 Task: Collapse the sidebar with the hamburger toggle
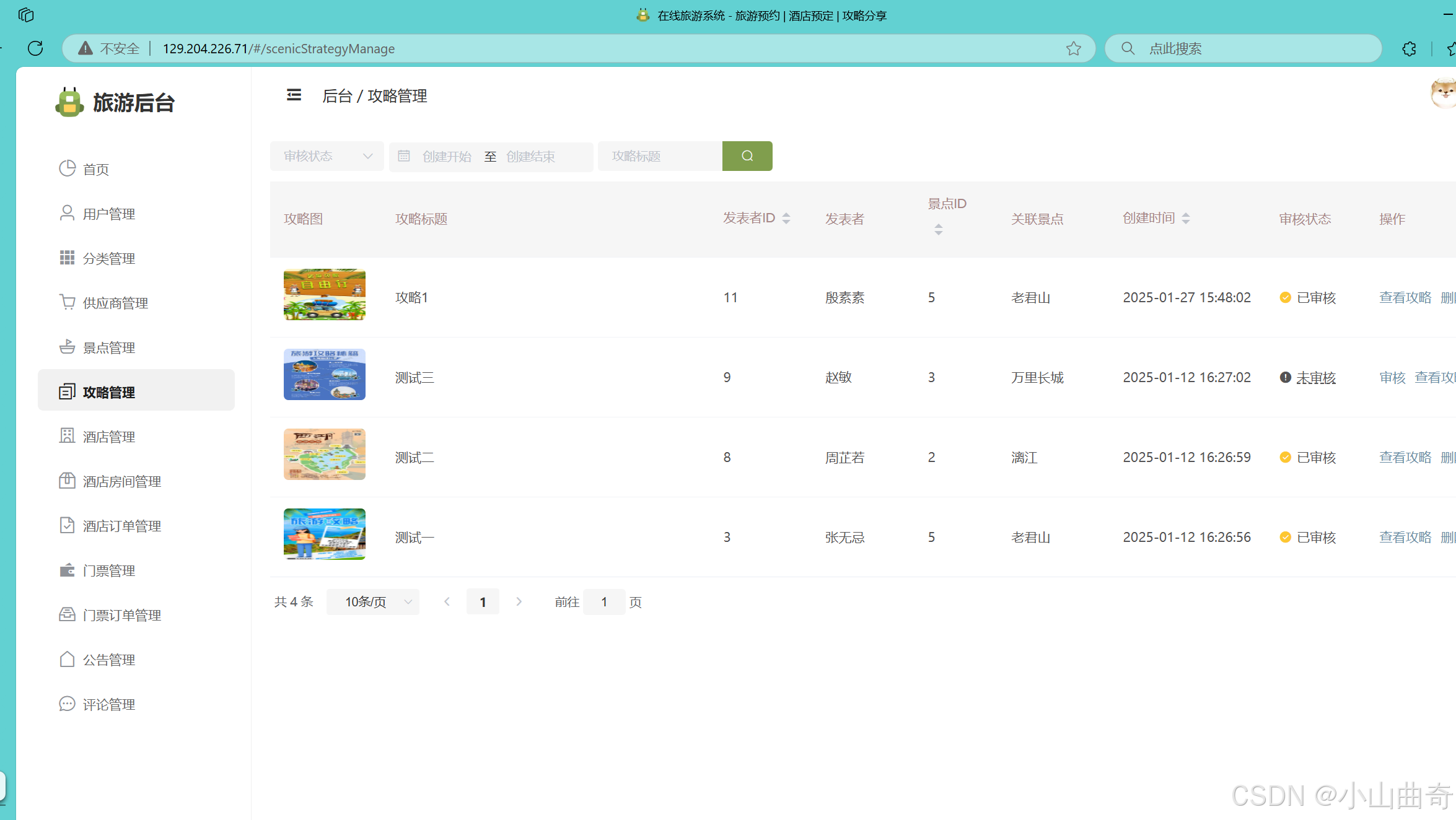pyautogui.click(x=294, y=94)
